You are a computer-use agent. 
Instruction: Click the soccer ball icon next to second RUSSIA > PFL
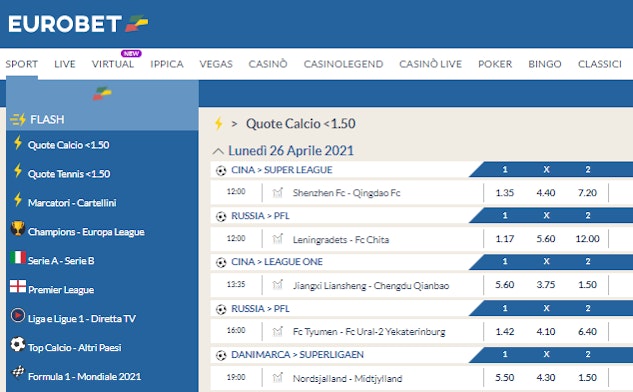coord(221,309)
